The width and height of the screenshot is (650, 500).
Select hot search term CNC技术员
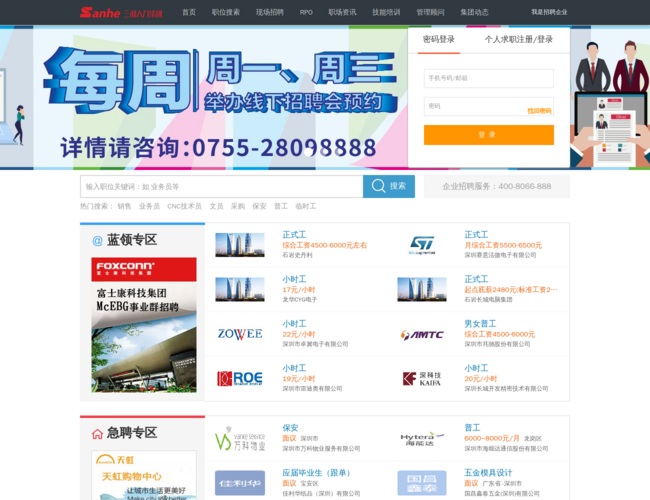pyautogui.click(x=184, y=206)
